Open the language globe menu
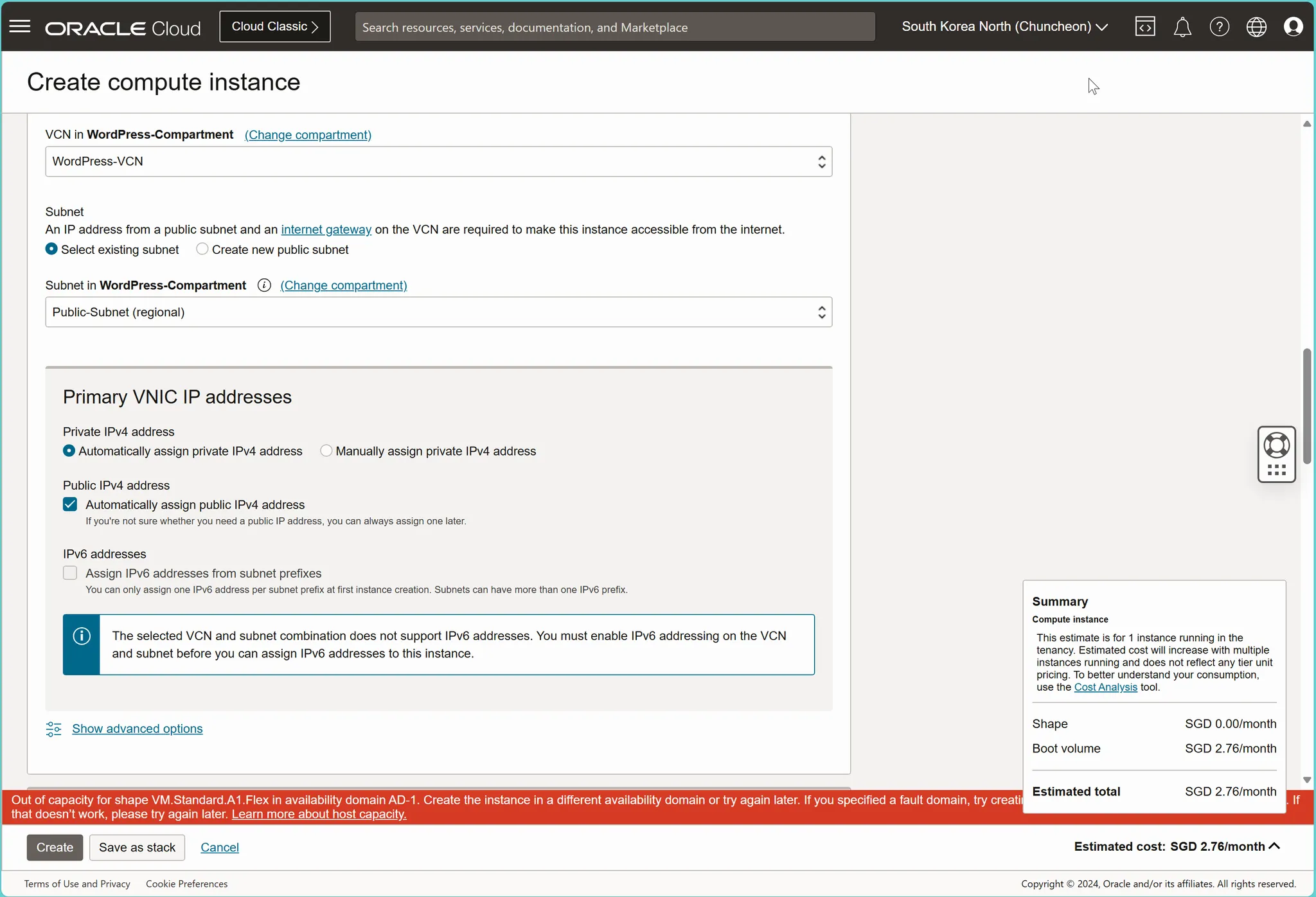The width and height of the screenshot is (1316, 897). (x=1256, y=26)
